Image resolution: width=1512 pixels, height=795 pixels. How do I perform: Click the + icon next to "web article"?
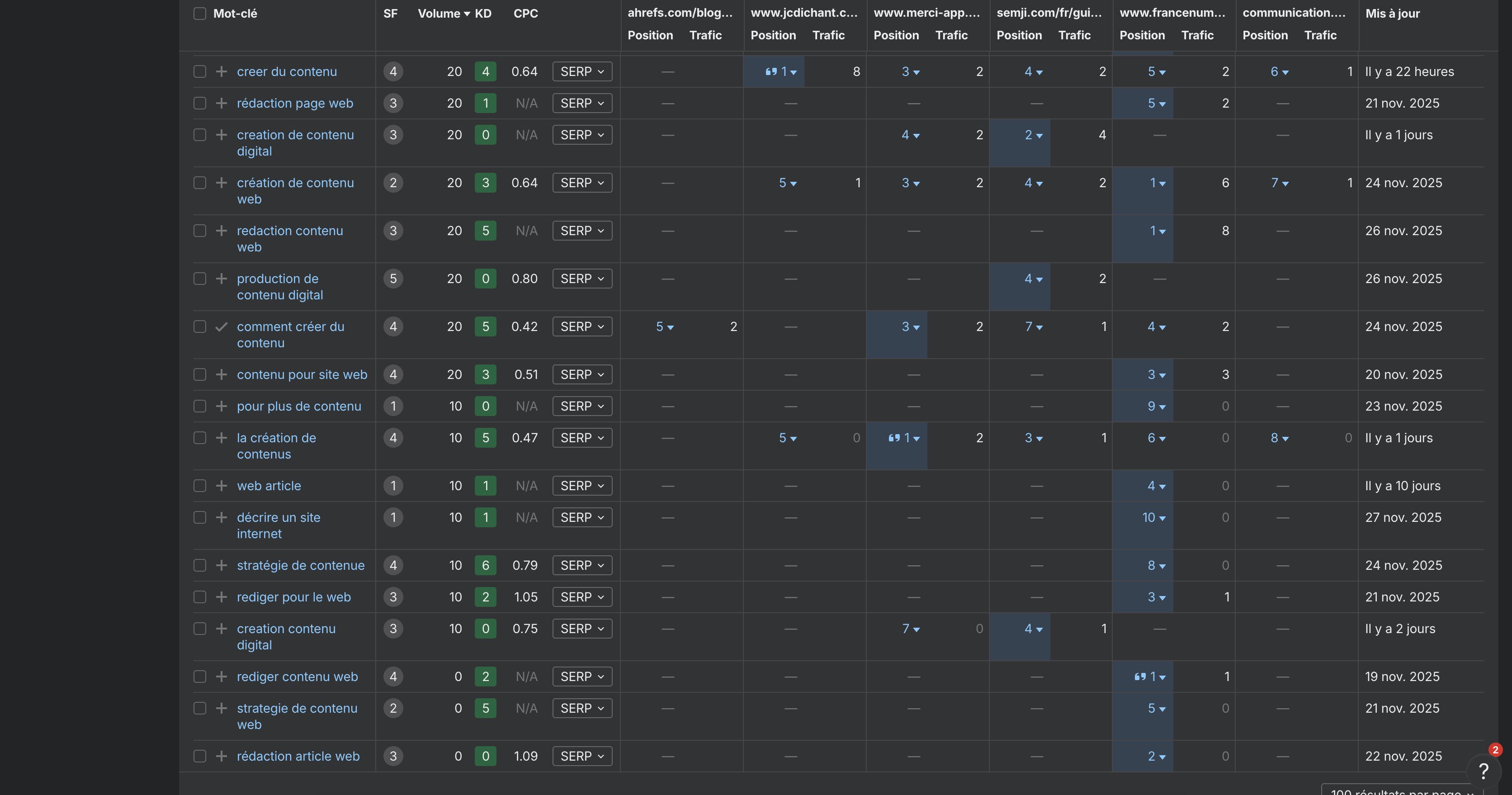click(221, 486)
